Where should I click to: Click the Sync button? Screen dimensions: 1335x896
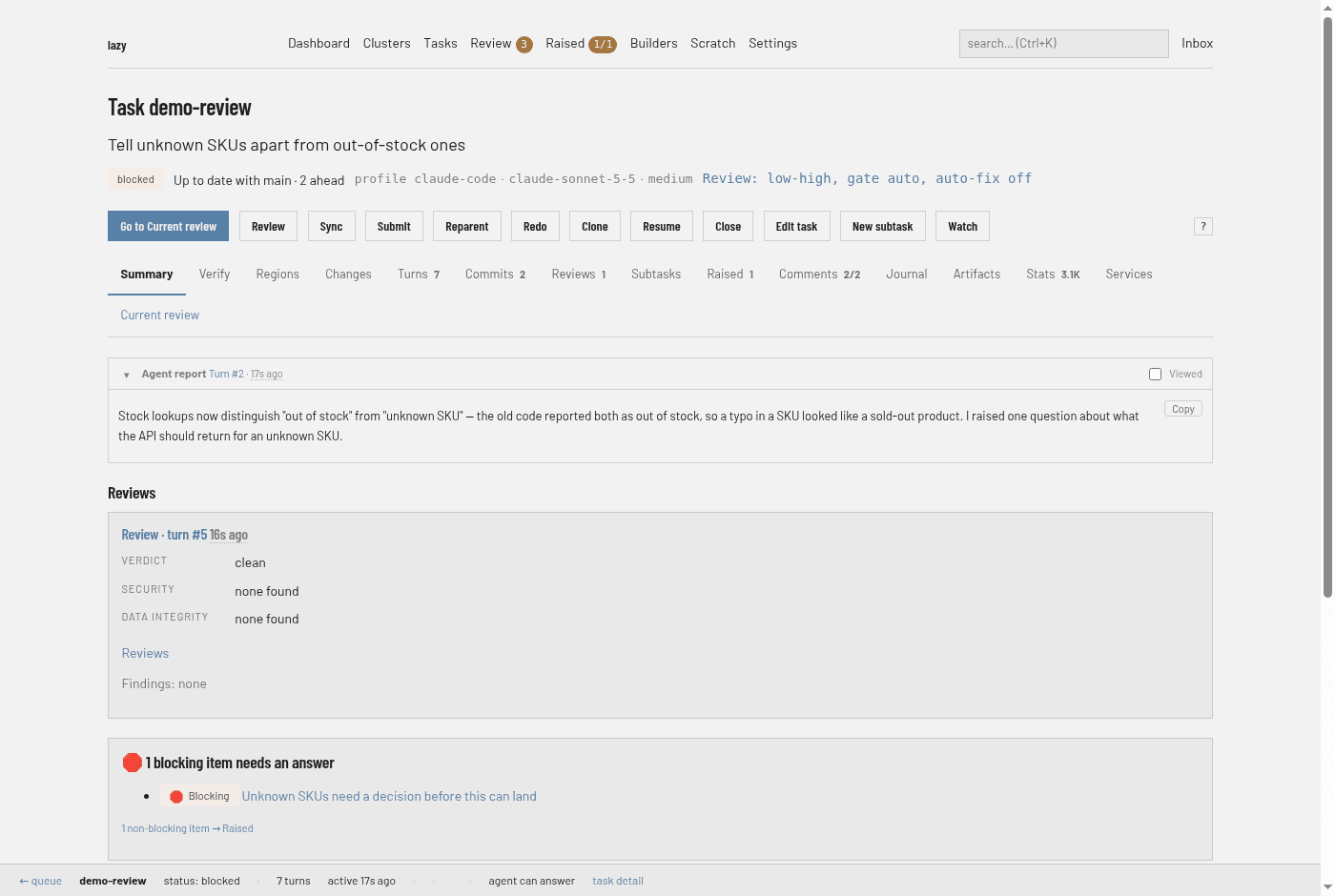click(331, 226)
